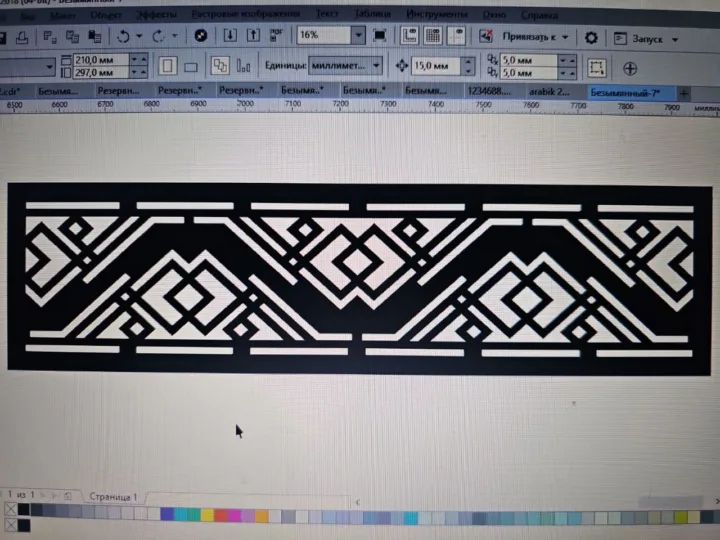The image size is (720, 540).
Task: Expand the Undo history dropdown arrow
Action: [139, 36]
